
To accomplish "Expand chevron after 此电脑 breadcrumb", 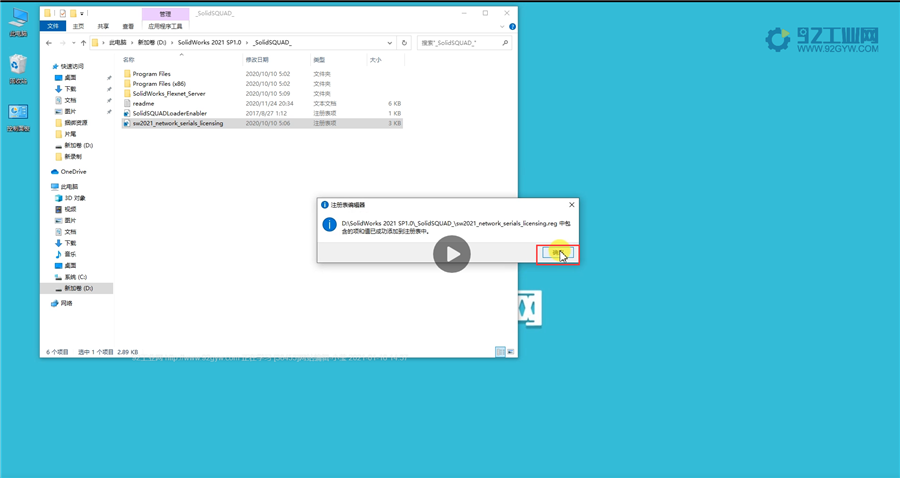I will click(x=132, y=43).
